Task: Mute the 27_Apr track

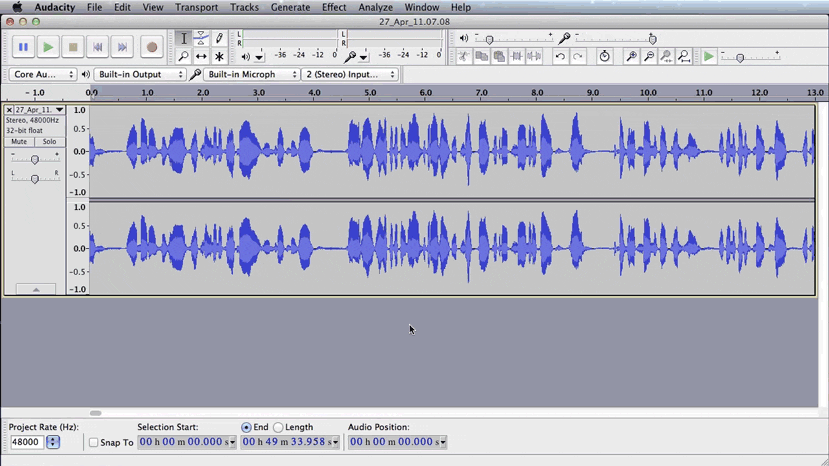Action: pyautogui.click(x=19, y=142)
